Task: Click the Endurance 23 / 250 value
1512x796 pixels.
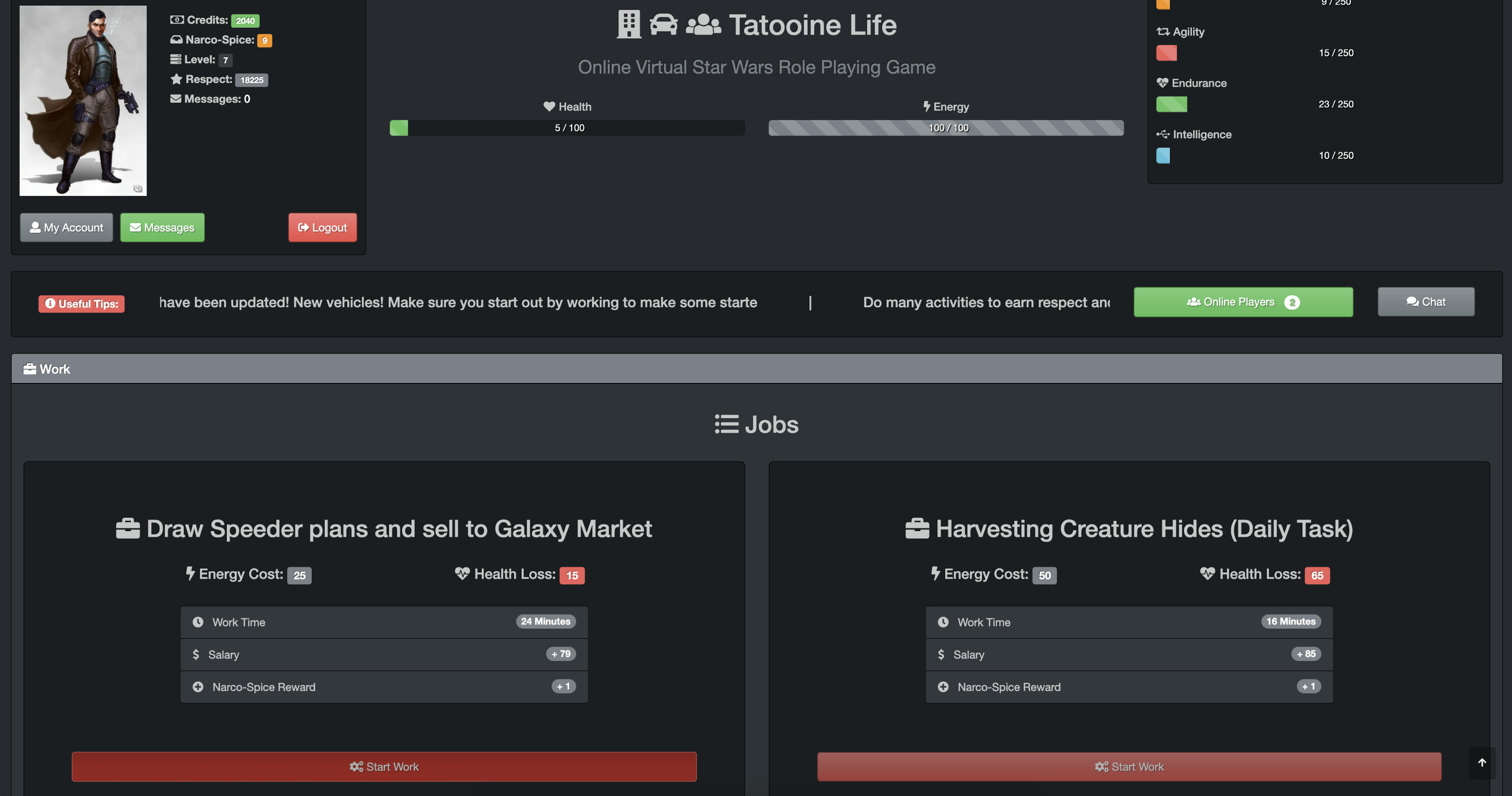Action: (1336, 105)
